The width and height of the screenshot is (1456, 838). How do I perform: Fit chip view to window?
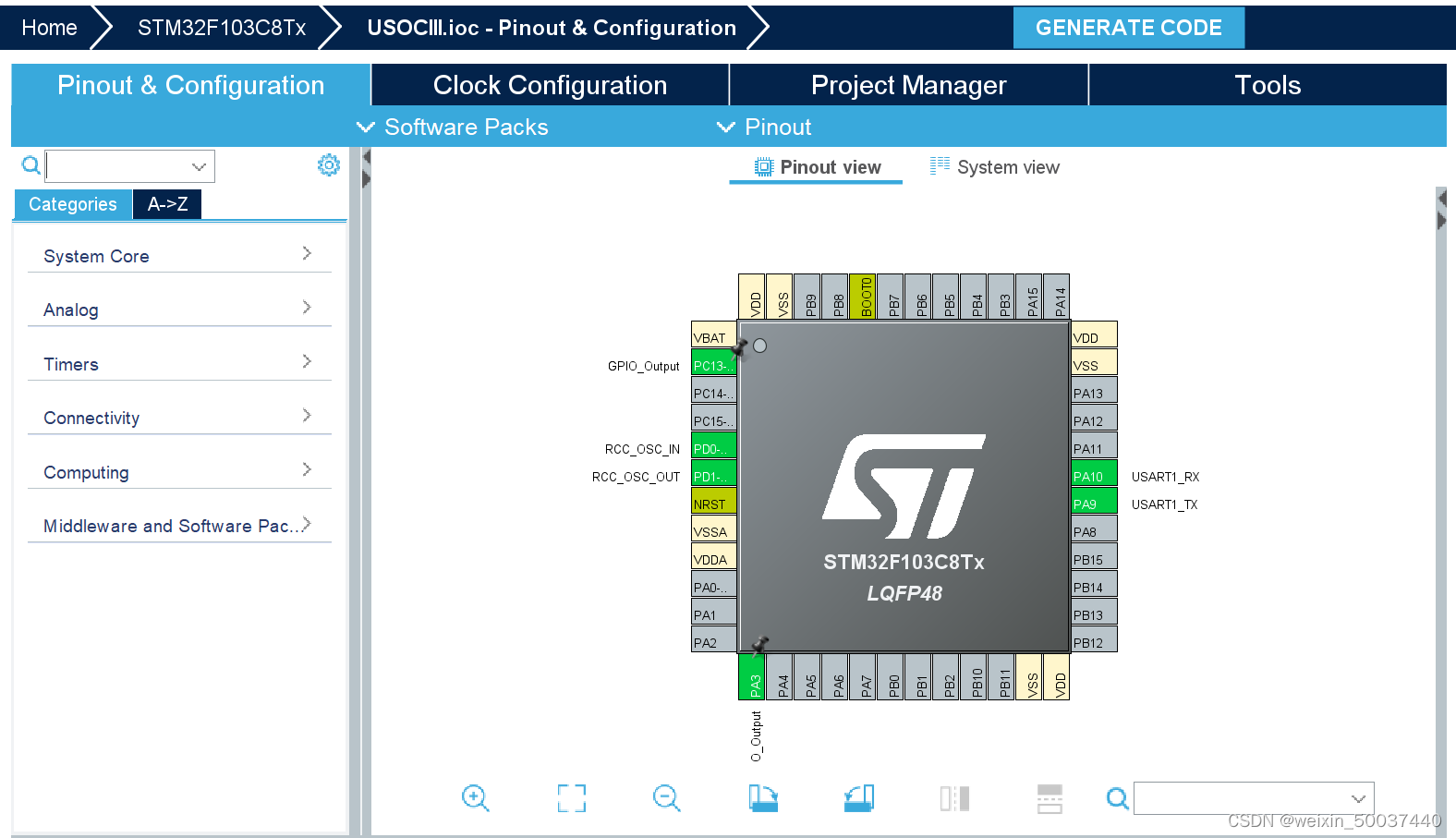[x=572, y=798]
